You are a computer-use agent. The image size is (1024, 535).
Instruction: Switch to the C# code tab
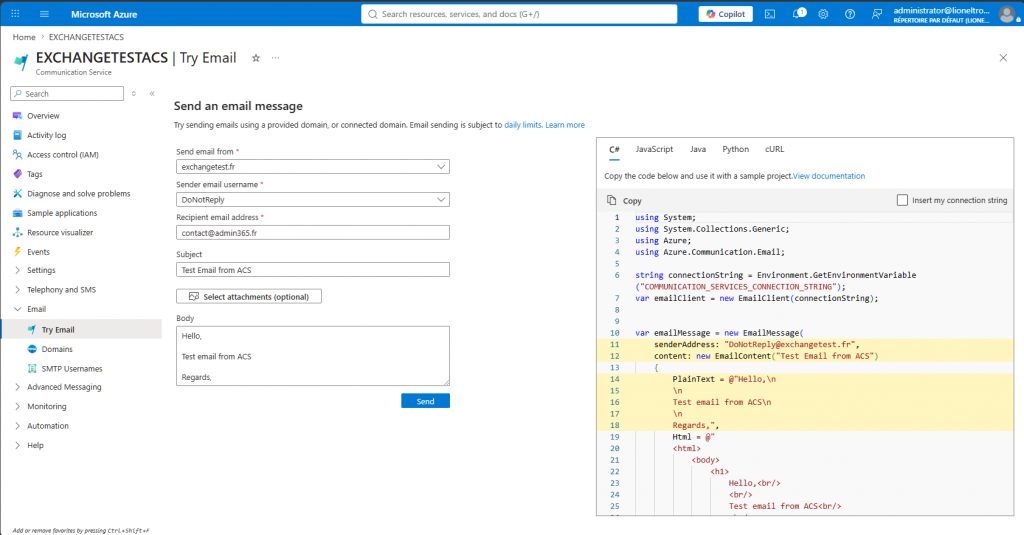615,150
